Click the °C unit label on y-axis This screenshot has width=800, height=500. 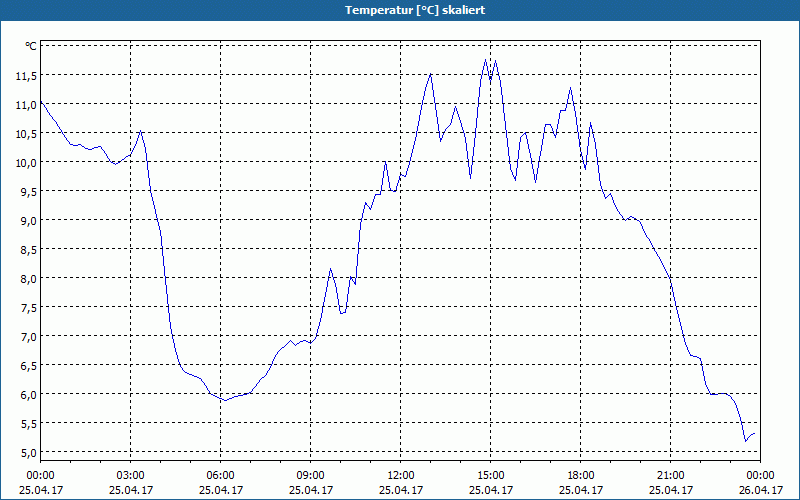(x=31, y=46)
